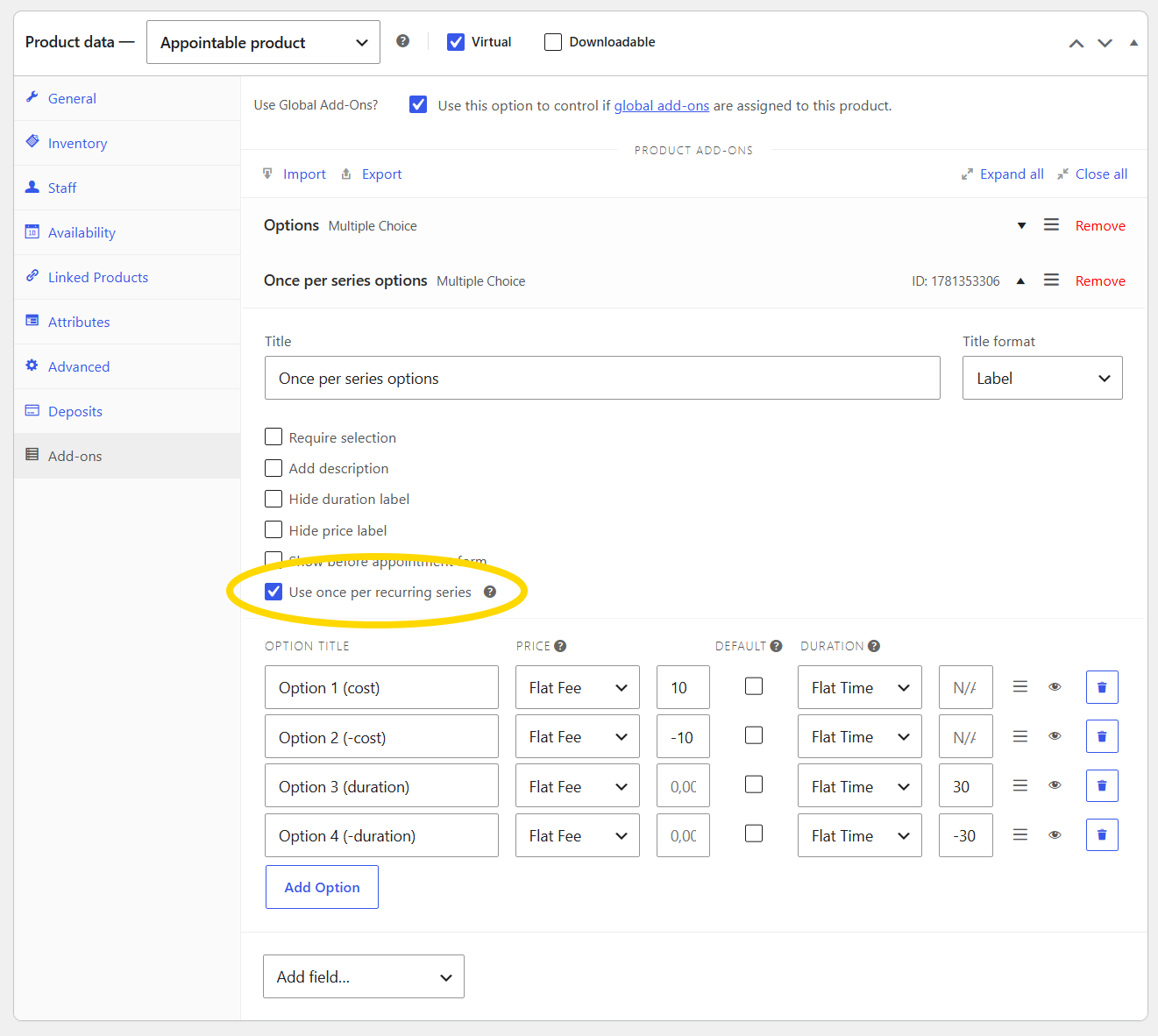Click the Add Option button

(322, 887)
